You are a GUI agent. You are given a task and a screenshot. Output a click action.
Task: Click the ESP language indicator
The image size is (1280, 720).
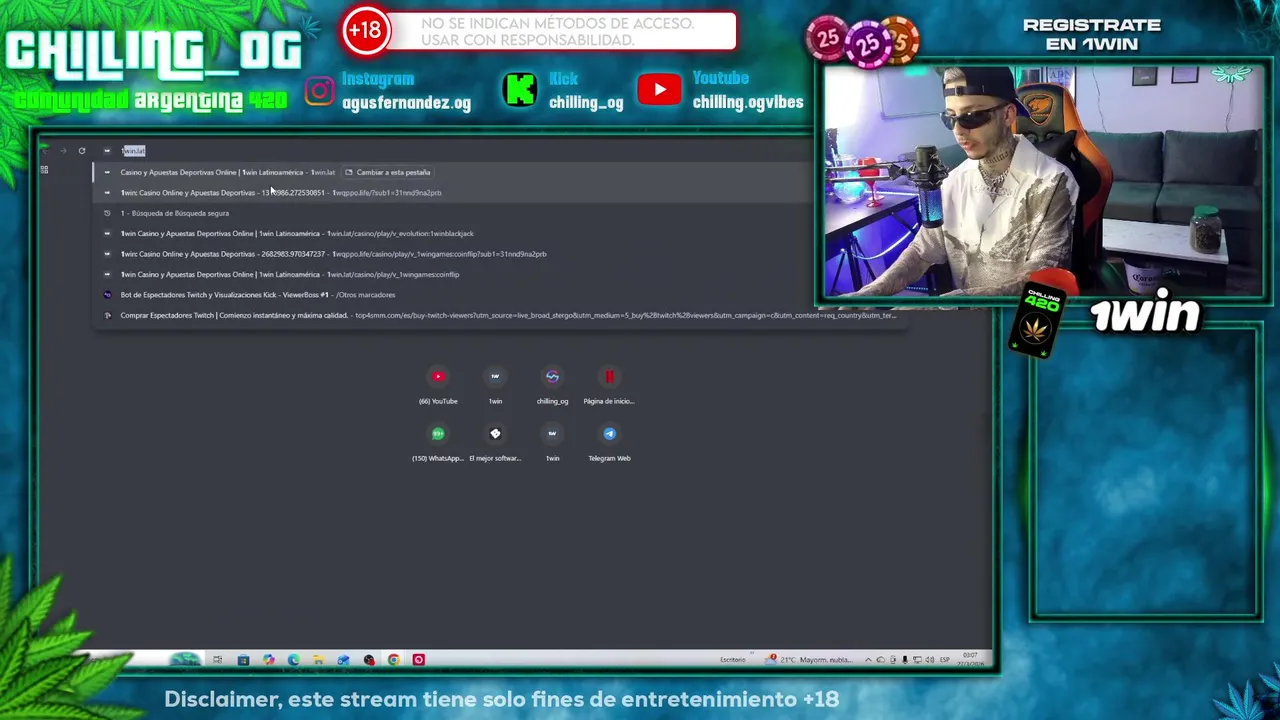click(945, 660)
